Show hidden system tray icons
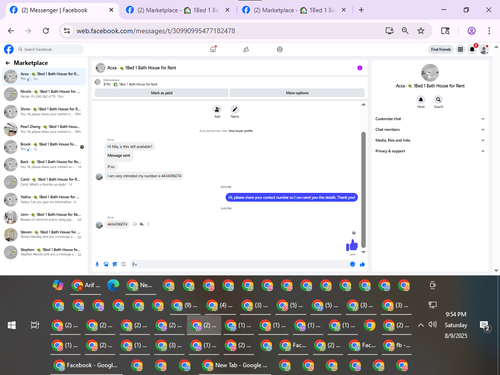The image size is (500, 375). click(x=421, y=325)
